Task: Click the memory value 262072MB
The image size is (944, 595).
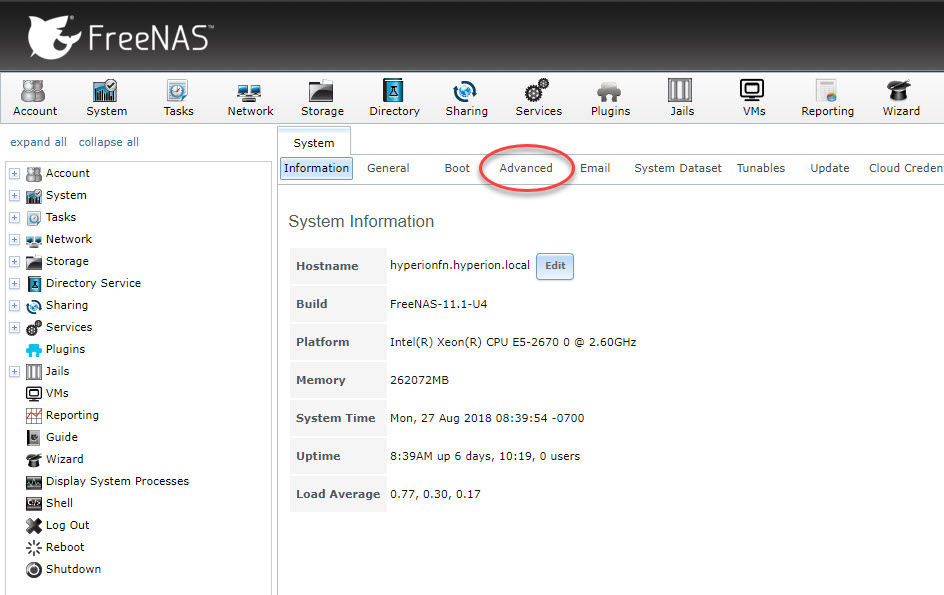Action: 419,380
